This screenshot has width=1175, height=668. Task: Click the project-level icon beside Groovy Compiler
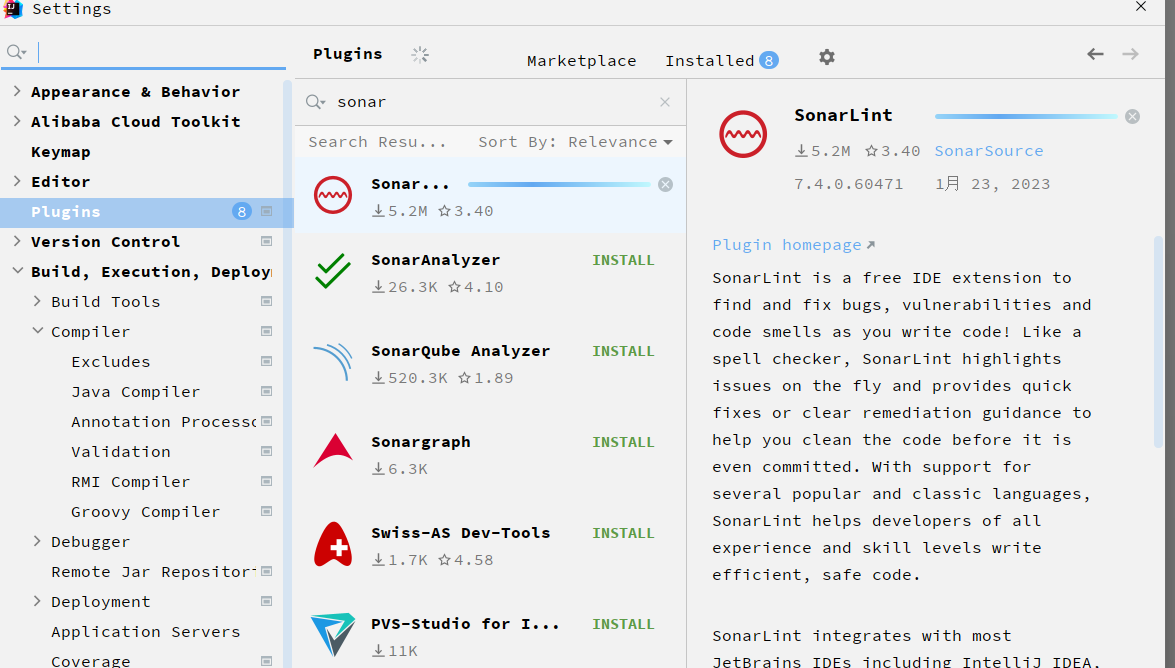(x=266, y=511)
